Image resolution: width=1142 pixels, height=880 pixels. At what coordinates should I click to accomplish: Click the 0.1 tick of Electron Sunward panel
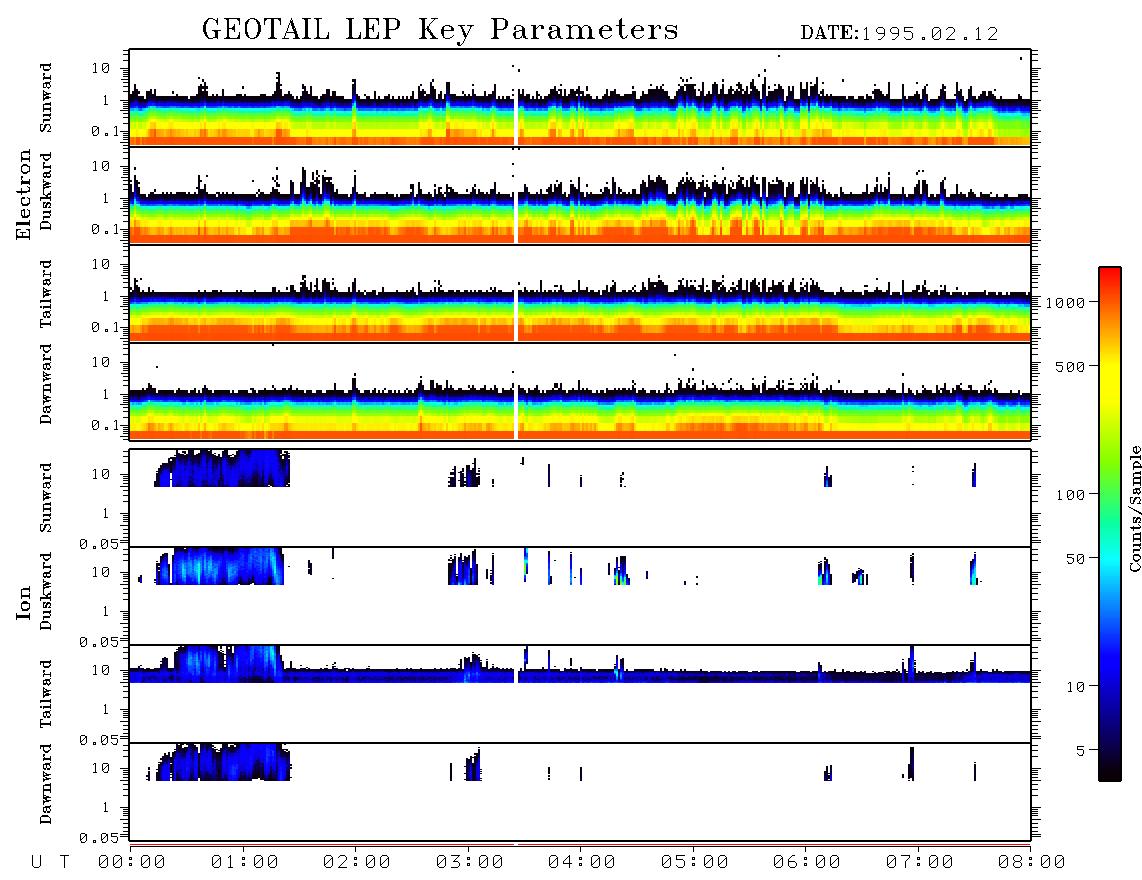point(107,131)
